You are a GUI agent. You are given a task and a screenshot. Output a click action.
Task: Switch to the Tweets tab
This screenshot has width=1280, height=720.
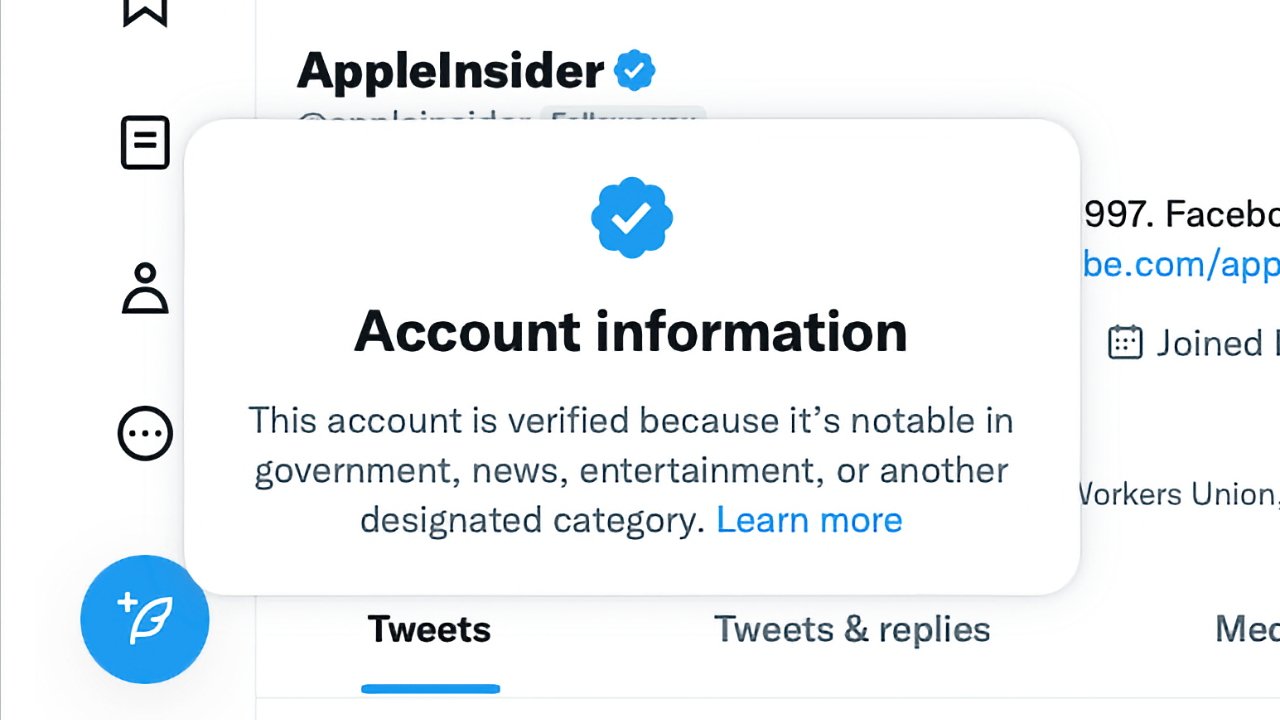429,629
